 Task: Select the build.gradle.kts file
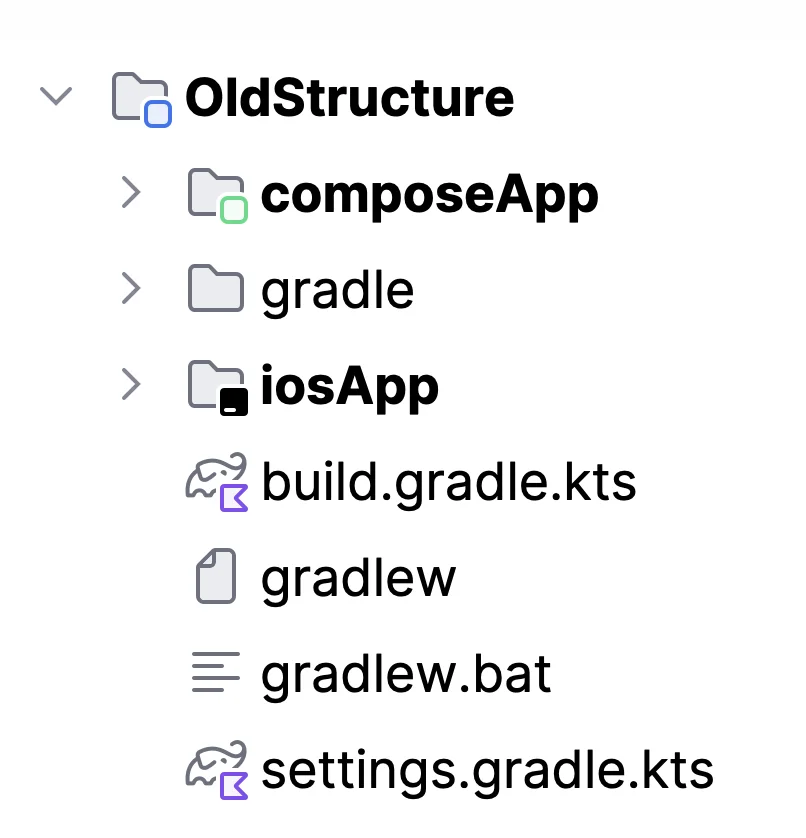[x=449, y=483]
